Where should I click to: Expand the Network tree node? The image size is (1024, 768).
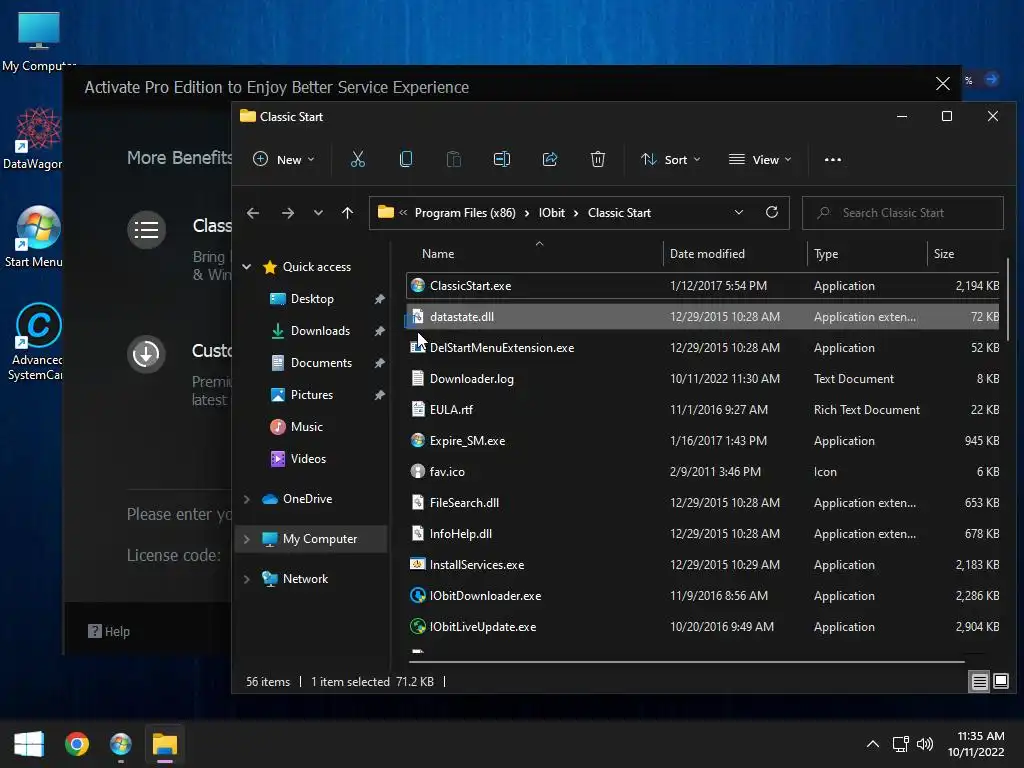(247, 579)
